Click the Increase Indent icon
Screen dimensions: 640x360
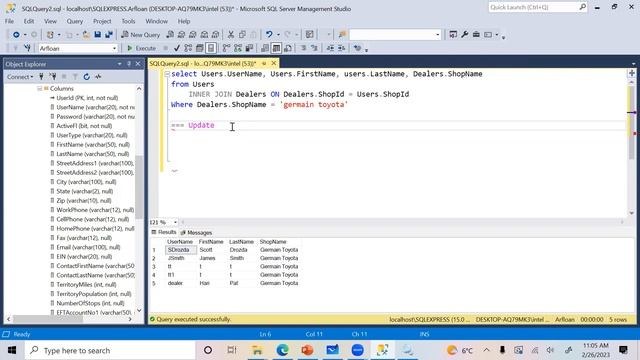[x=342, y=48]
